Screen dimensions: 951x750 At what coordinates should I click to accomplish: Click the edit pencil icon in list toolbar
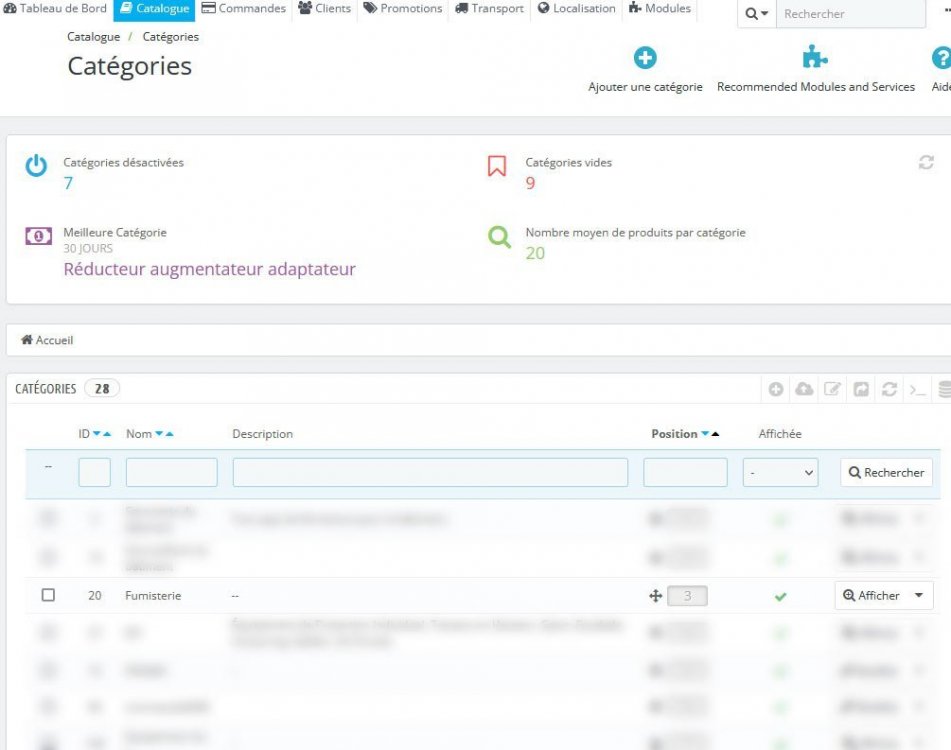pyautogui.click(x=832, y=389)
